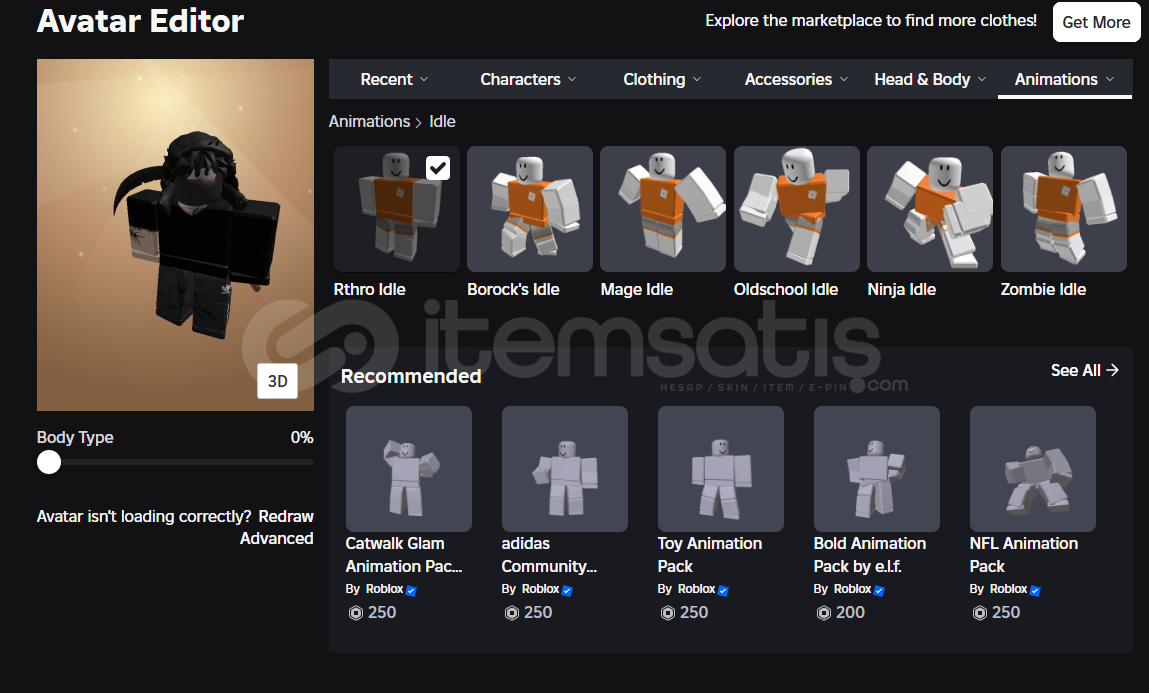Choose the Mage Idle animation icon

(663, 209)
